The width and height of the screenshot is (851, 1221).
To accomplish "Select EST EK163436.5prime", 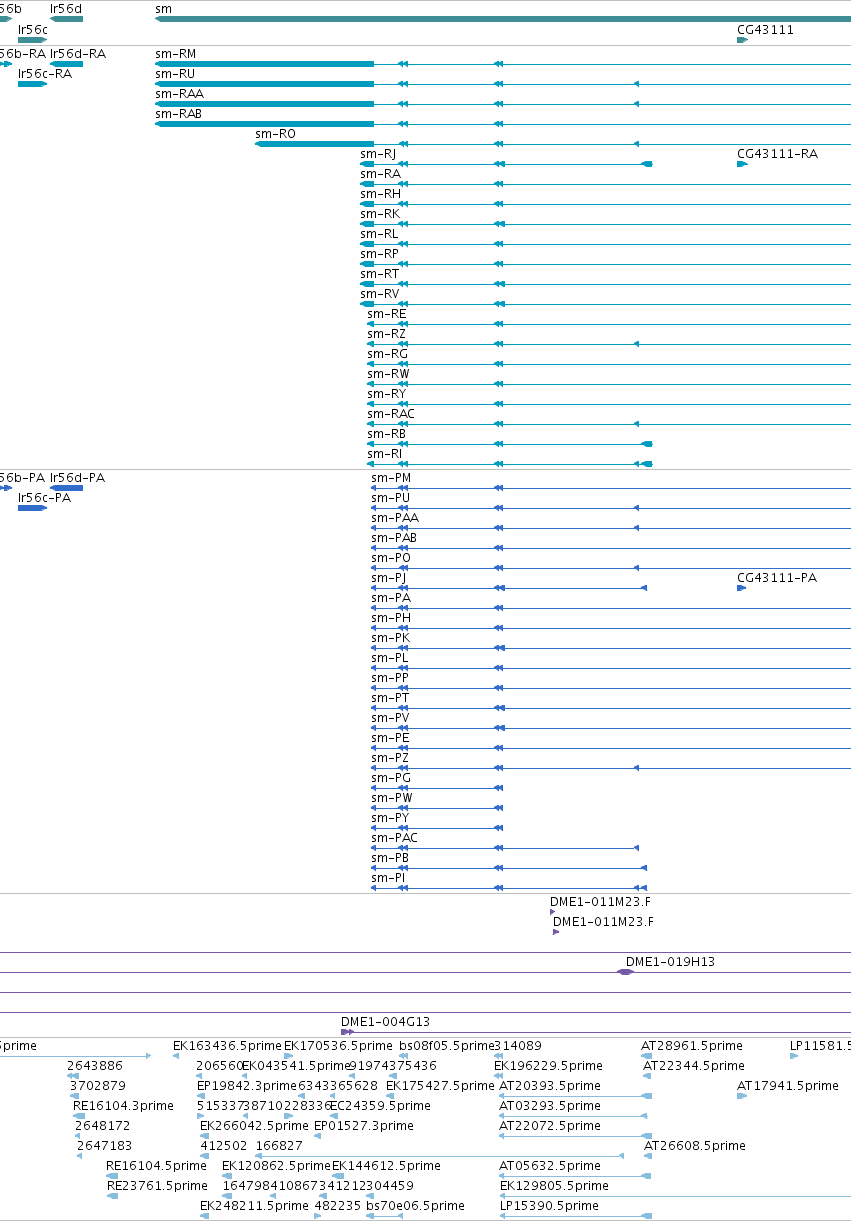I will [228, 1045].
